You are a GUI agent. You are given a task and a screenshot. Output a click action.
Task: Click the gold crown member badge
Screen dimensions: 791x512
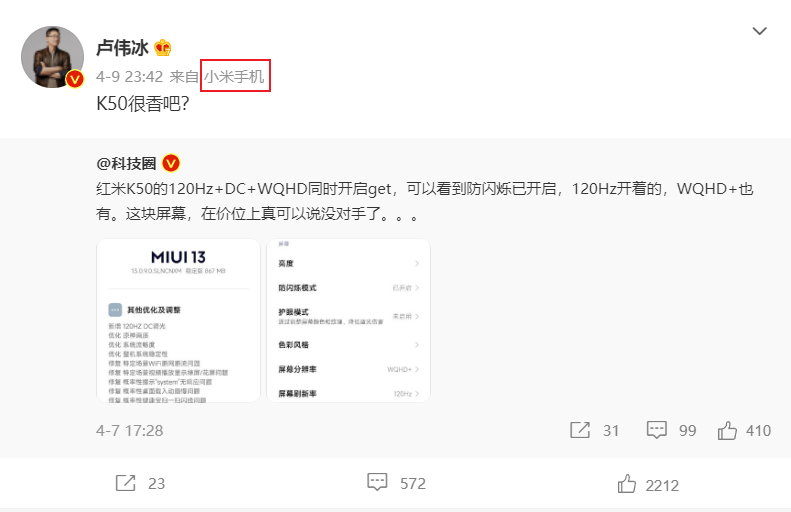click(162, 48)
